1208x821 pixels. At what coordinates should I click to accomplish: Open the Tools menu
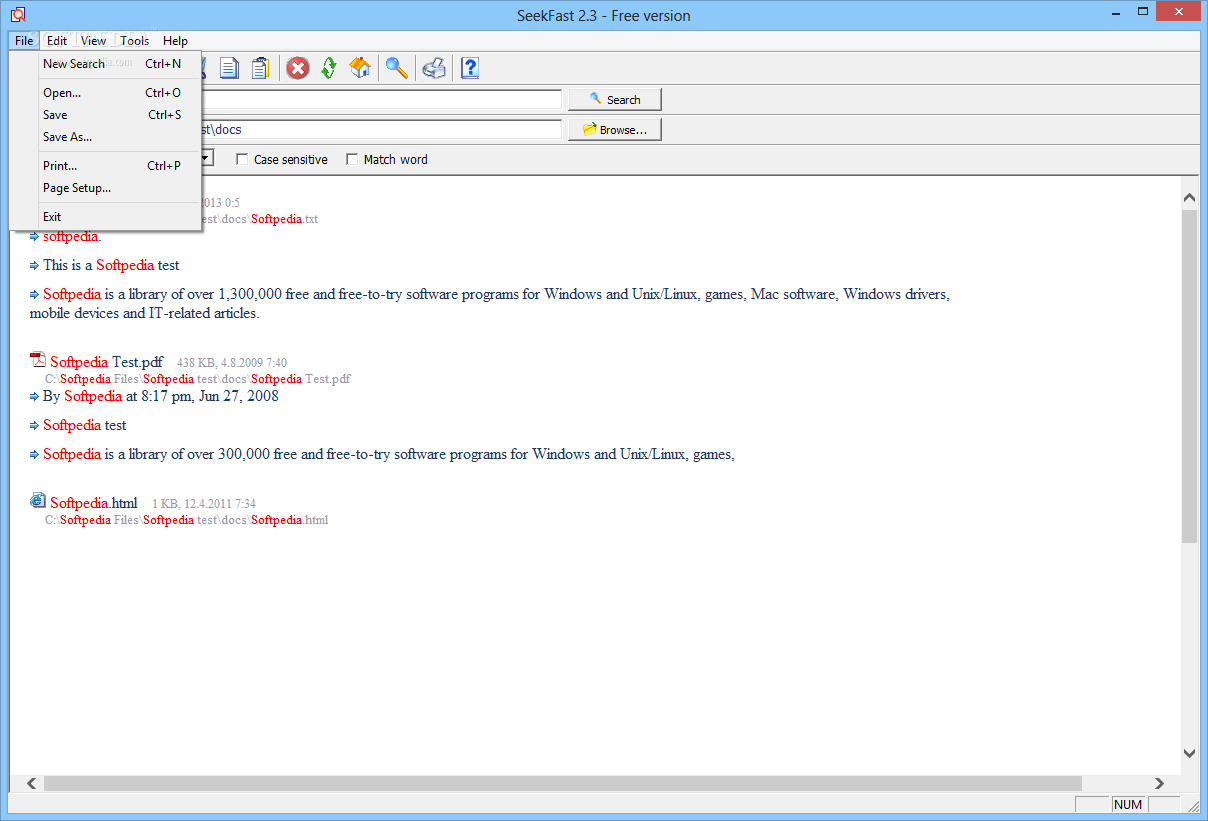[135, 41]
